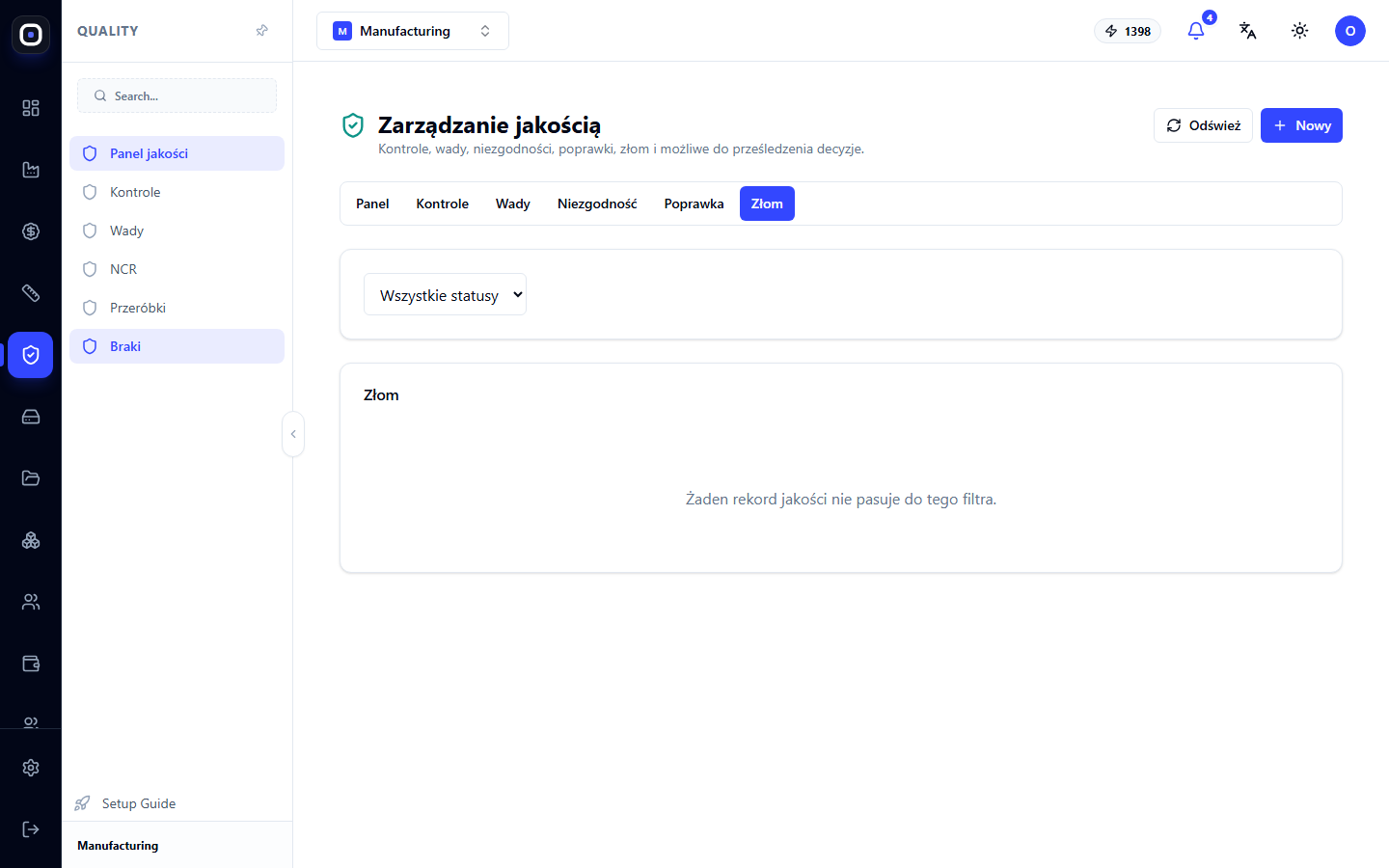Image resolution: width=1389 pixels, height=868 pixels.
Task: Open the Manufacturing workspace switcher
Action: (x=413, y=31)
